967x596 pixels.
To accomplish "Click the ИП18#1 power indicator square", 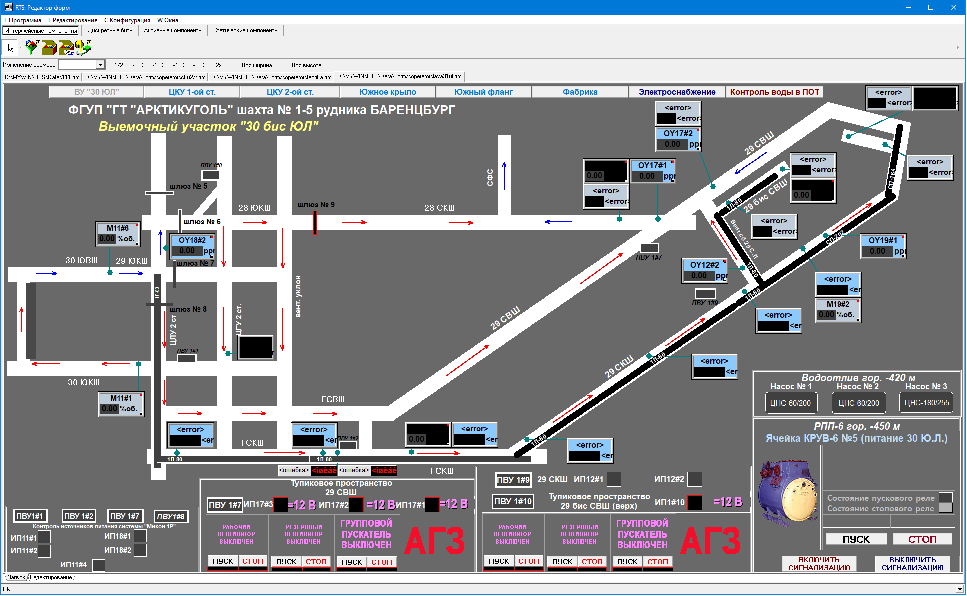I will coord(140,536).
